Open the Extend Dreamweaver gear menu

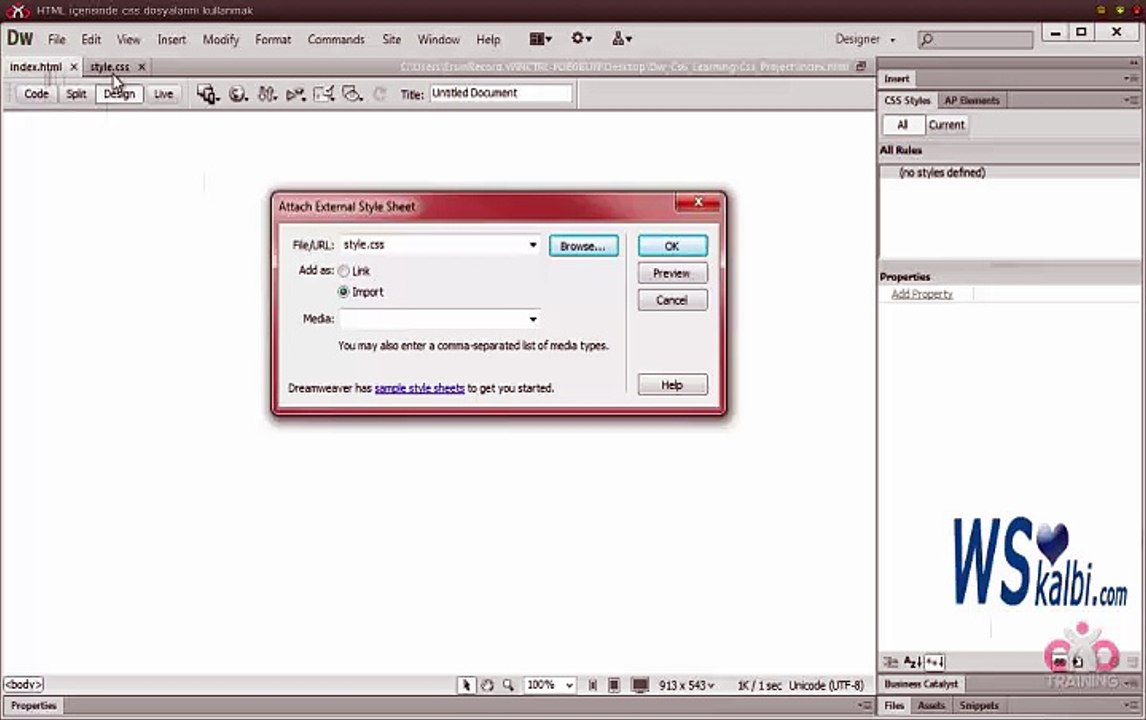point(582,38)
